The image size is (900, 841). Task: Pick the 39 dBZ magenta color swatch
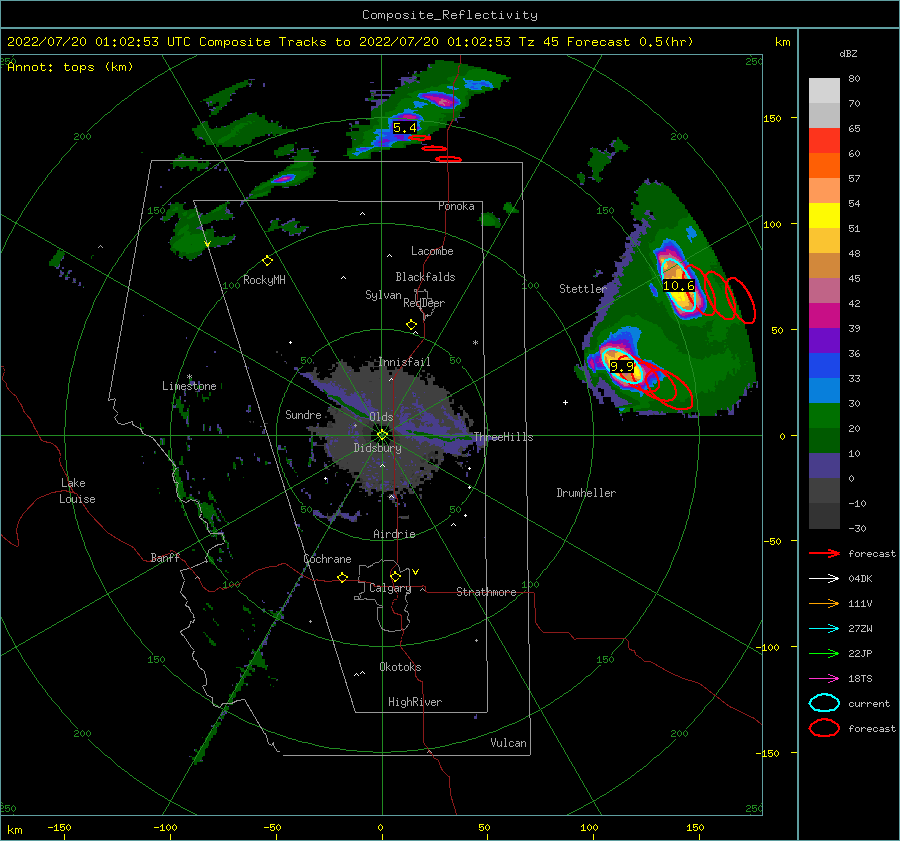click(x=824, y=315)
